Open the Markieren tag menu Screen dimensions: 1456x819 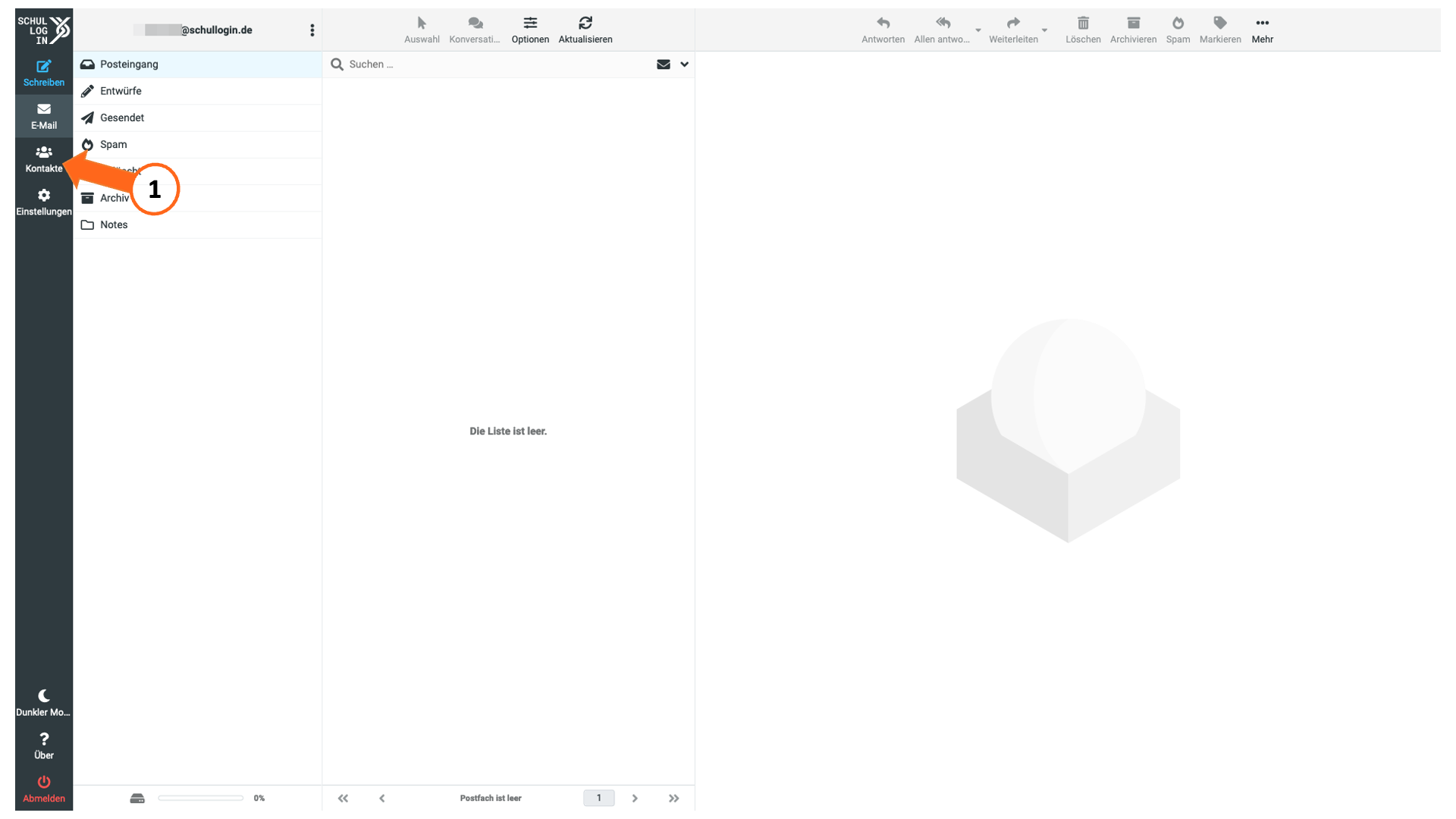[x=1220, y=30]
